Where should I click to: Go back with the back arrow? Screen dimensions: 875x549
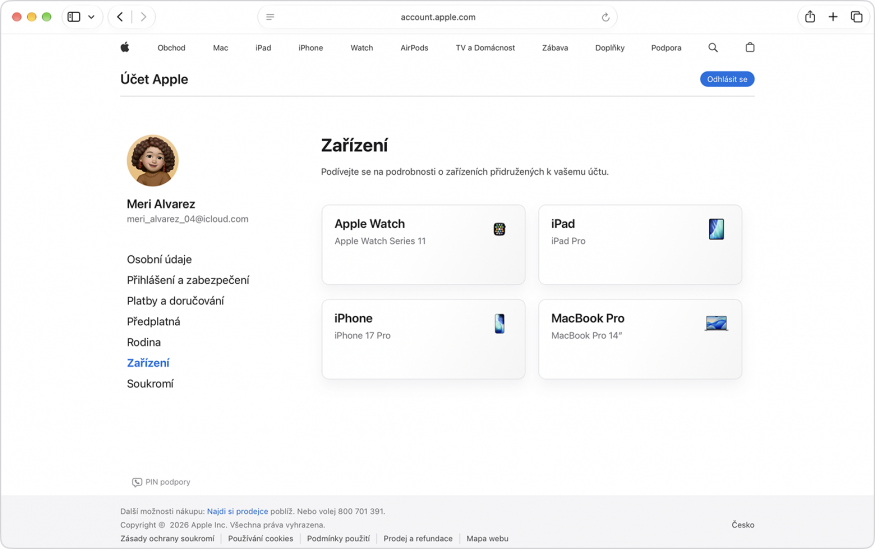click(120, 17)
